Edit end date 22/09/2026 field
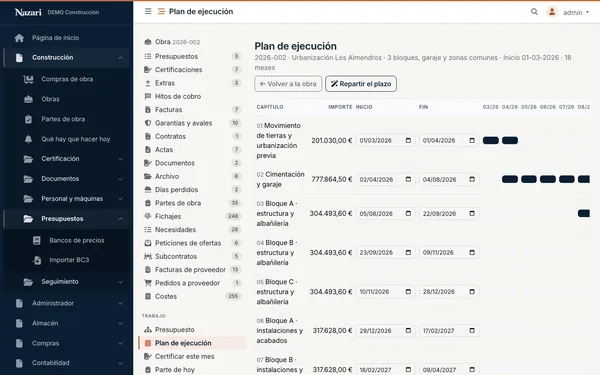 pyautogui.click(x=449, y=214)
